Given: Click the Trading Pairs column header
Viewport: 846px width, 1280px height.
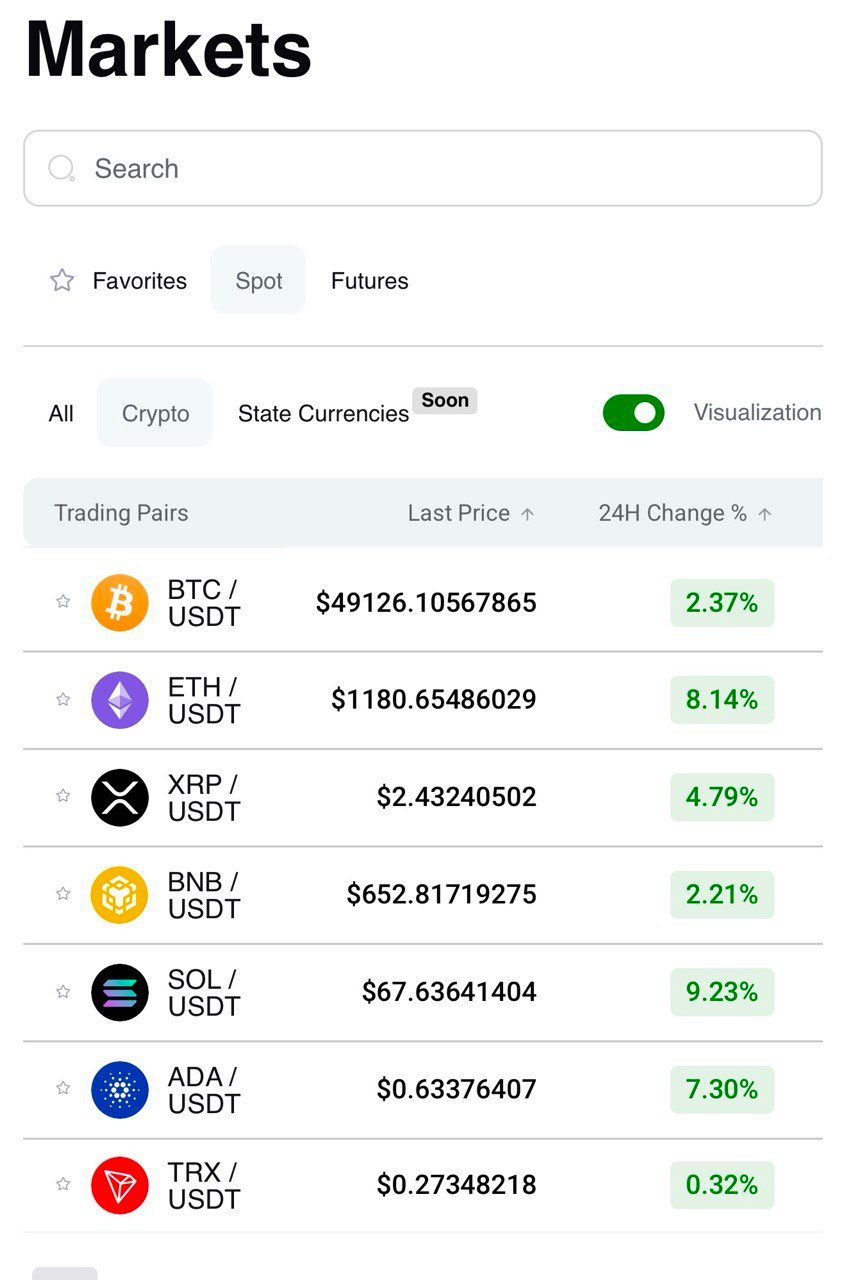Looking at the screenshot, I should (121, 513).
